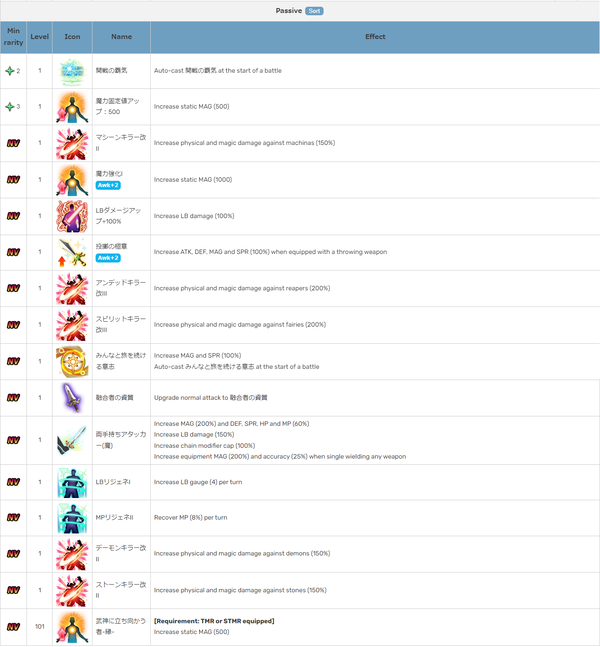This screenshot has height=647, width=600.
Task: Click the 3-star rarity icon in second row
Action: (x=9, y=107)
